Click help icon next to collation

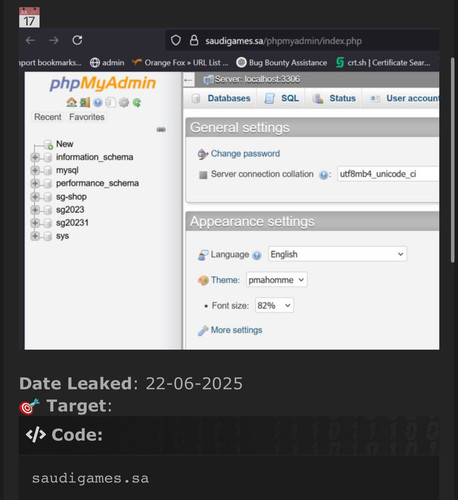coord(323,175)
